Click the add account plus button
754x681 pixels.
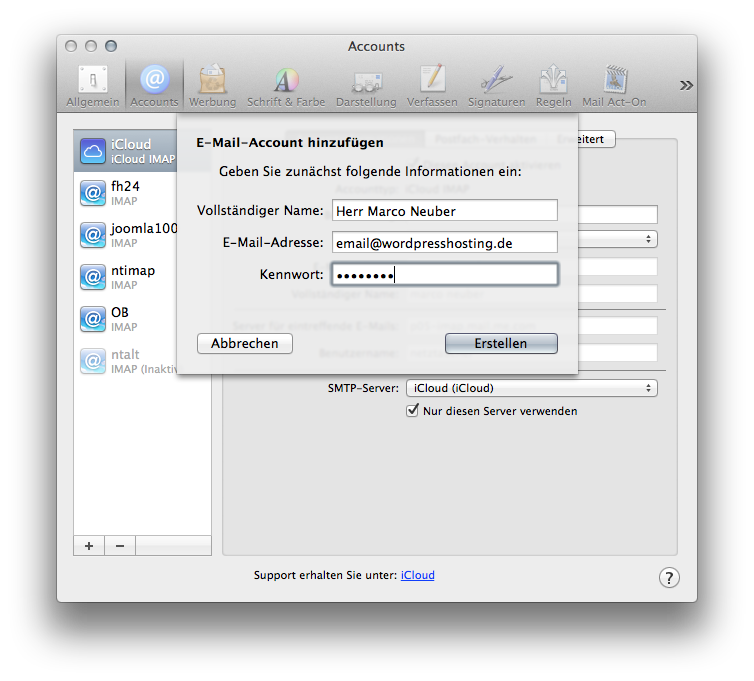click(x=89, y=546)
